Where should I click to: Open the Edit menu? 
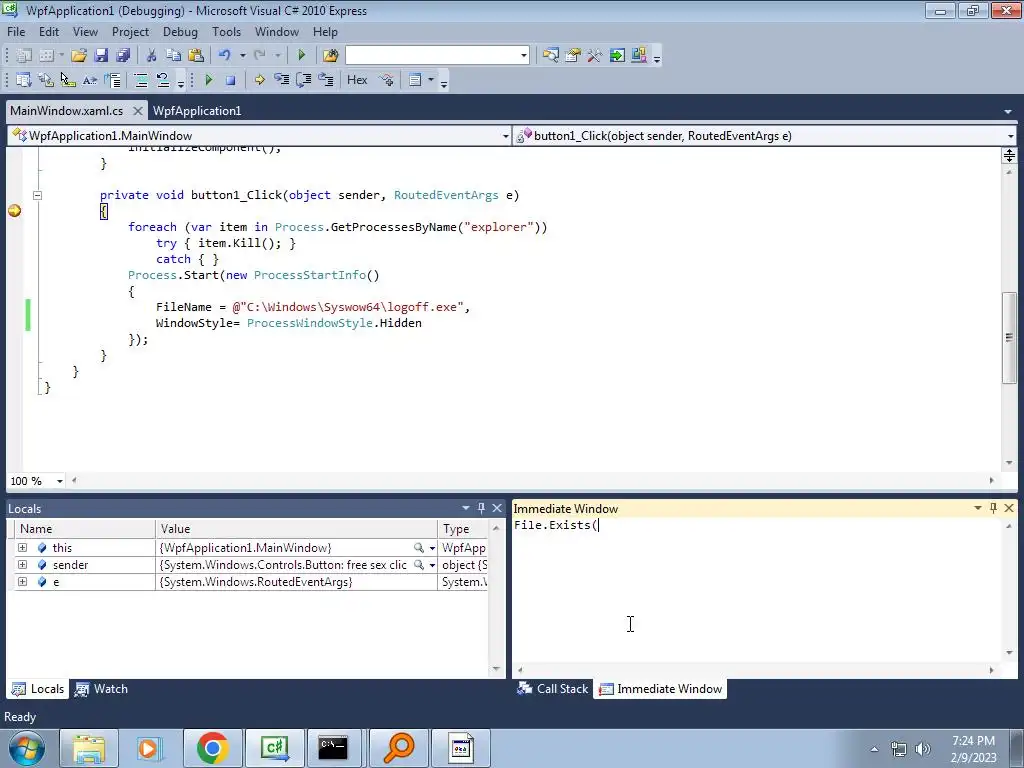click(49, 31)
